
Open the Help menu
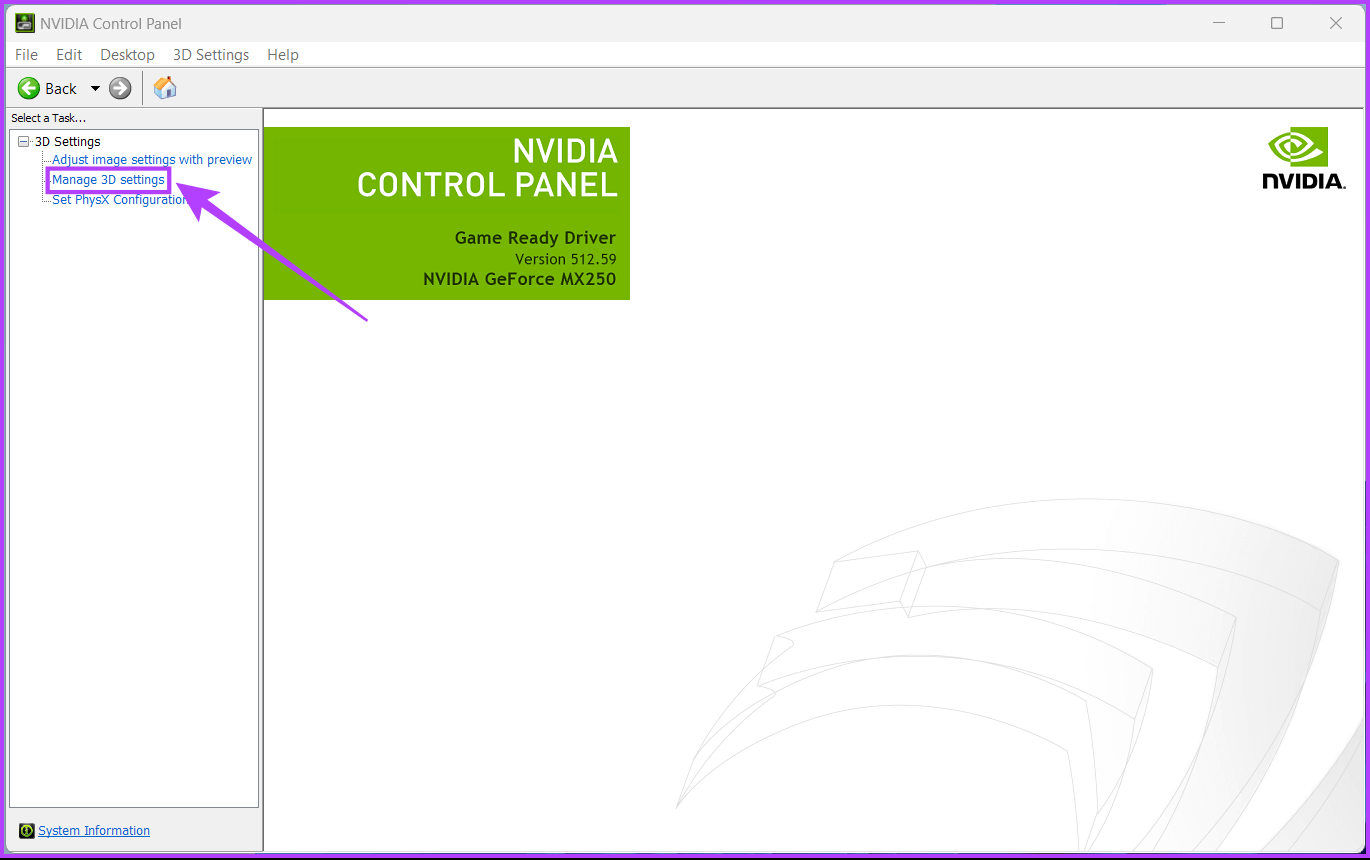point(283,55)
